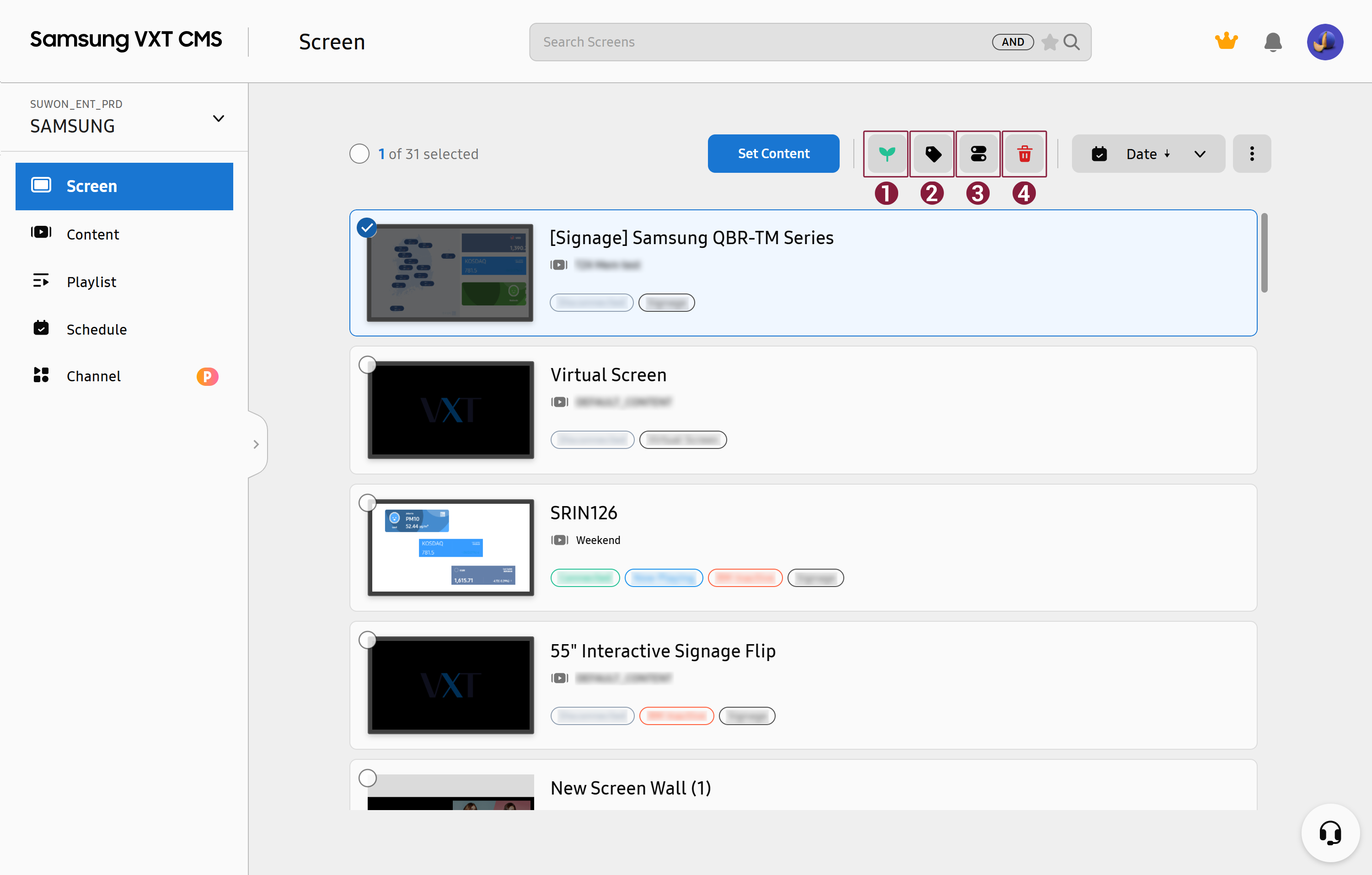Image resolution: width=1372 pixels, height=875 pixels.
Task: Open the Samsung VXT CMS home logo
Action: (126, 39)
